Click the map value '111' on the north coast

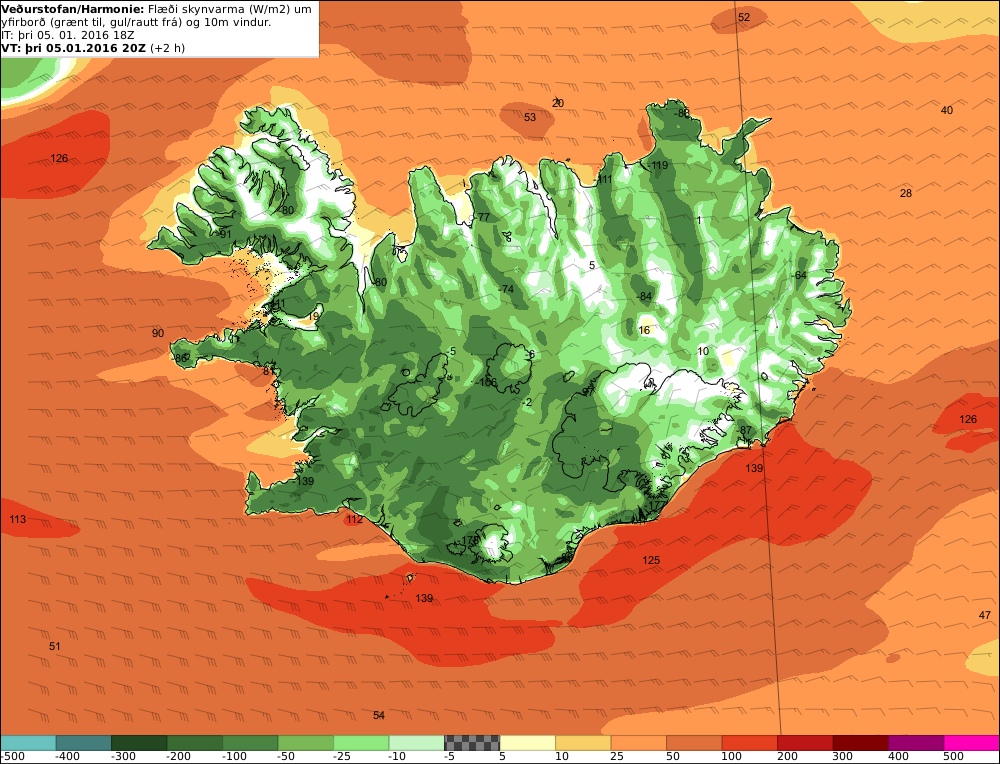pos(604,179)
